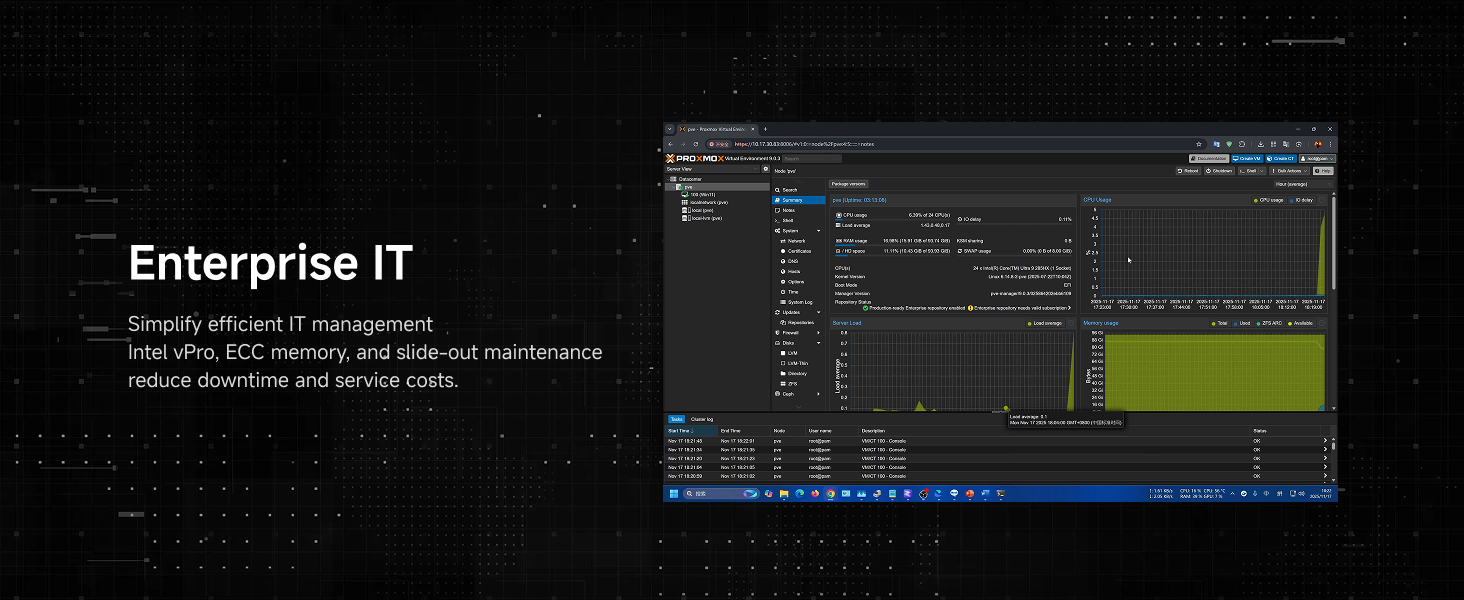Toggle ZFS ARC series in the Memory legend
The width and height of the screenshot is (1464, 600).
(x=1272, y=323)
